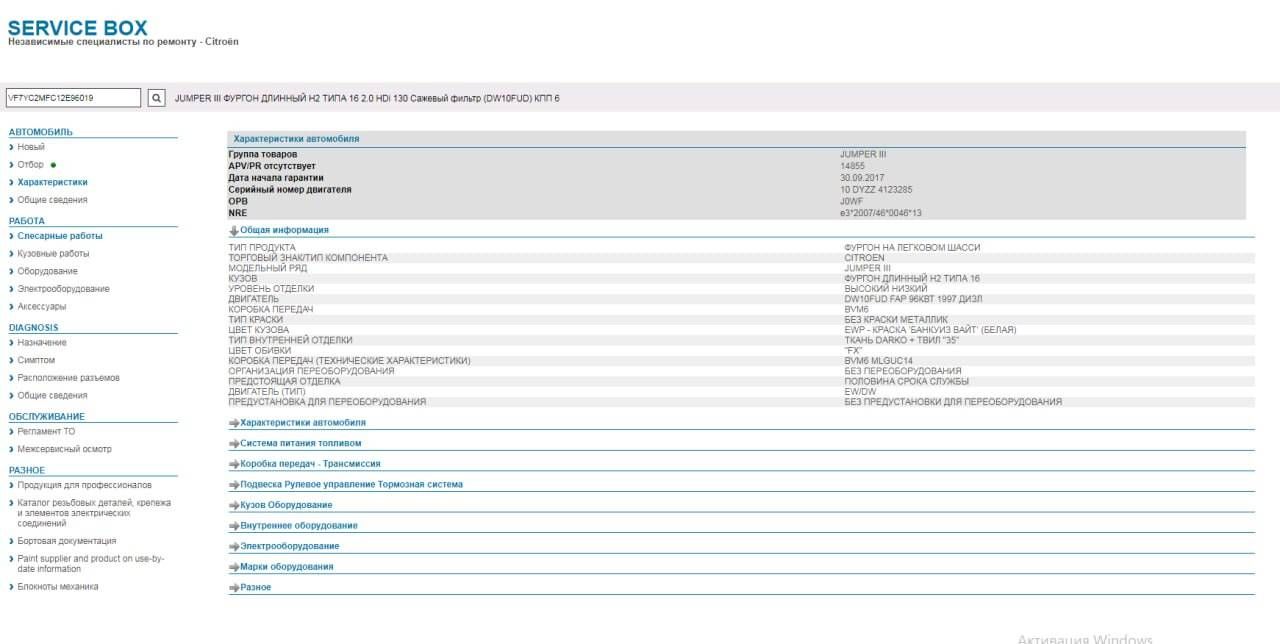Click arrow icon next to Электрооборудование section

(x=234, y=546)
